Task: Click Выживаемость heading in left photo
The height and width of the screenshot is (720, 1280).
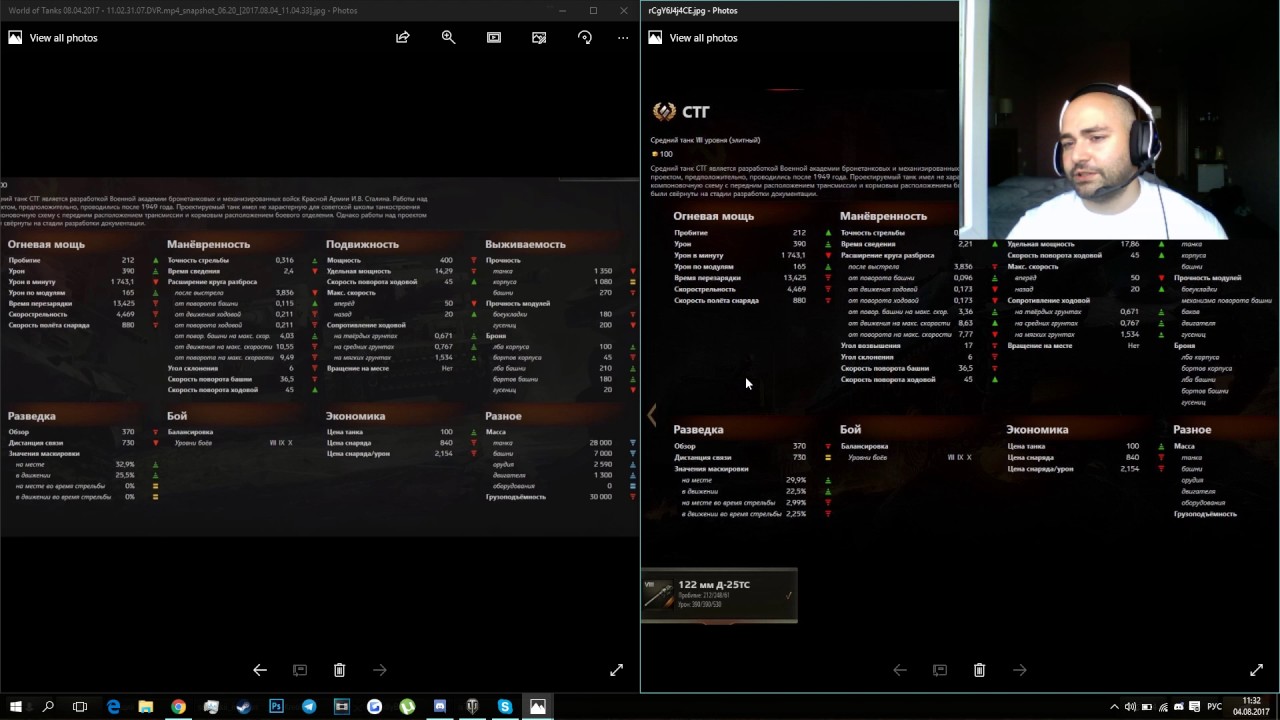Action: [525, 244]
